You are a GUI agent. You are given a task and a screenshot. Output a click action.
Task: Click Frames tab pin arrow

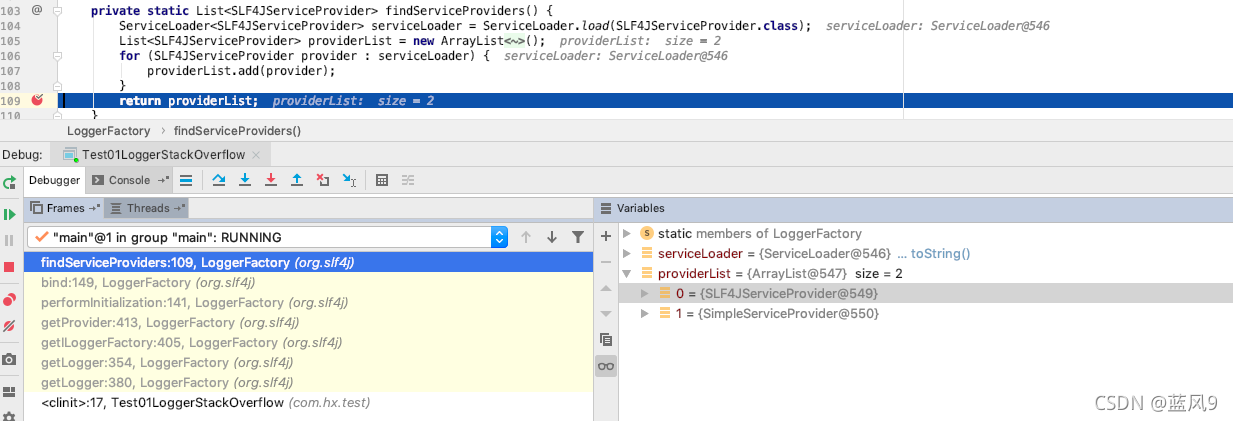(x=95, y=208)
